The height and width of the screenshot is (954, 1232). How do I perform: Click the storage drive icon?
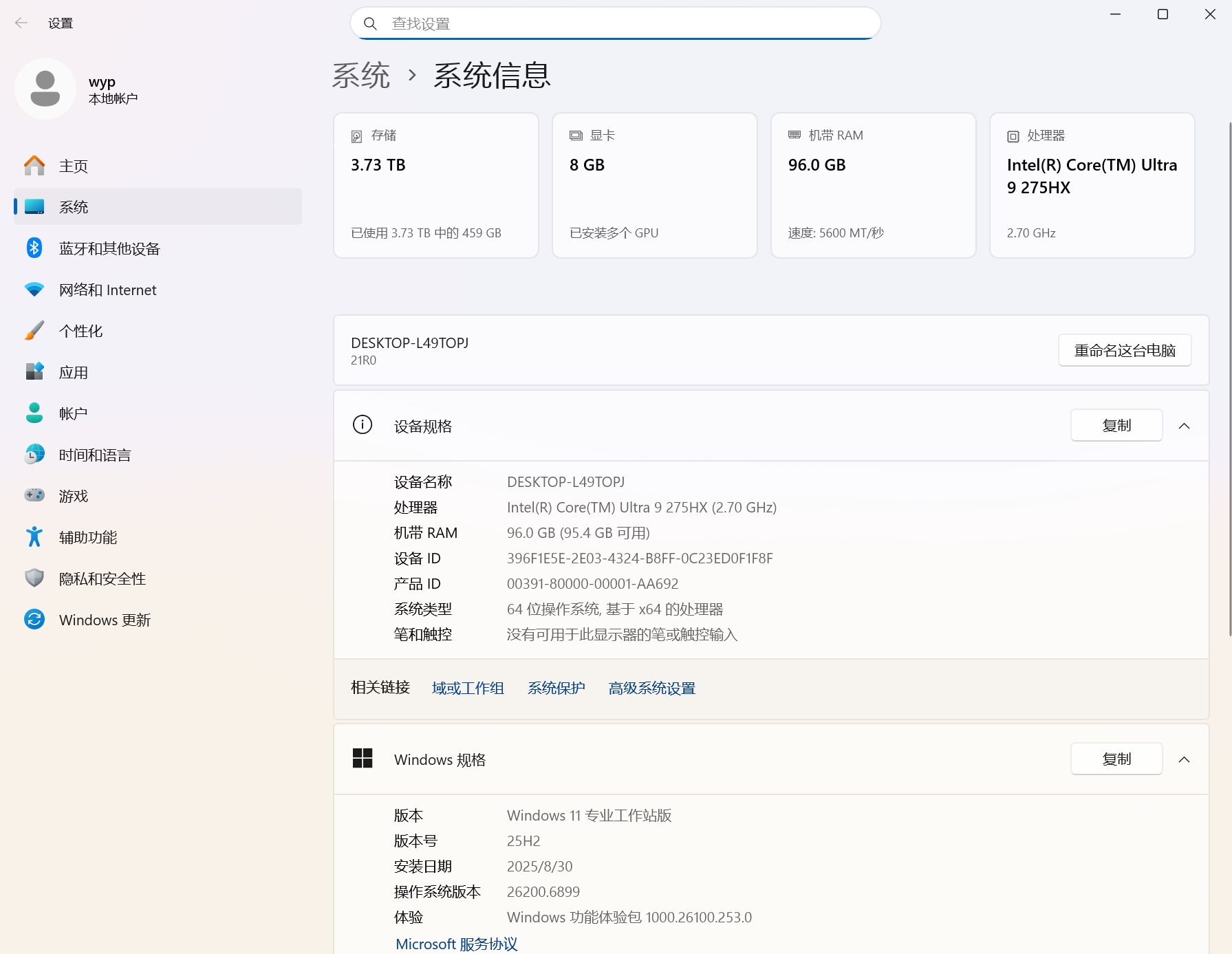(x=357, y=136)
